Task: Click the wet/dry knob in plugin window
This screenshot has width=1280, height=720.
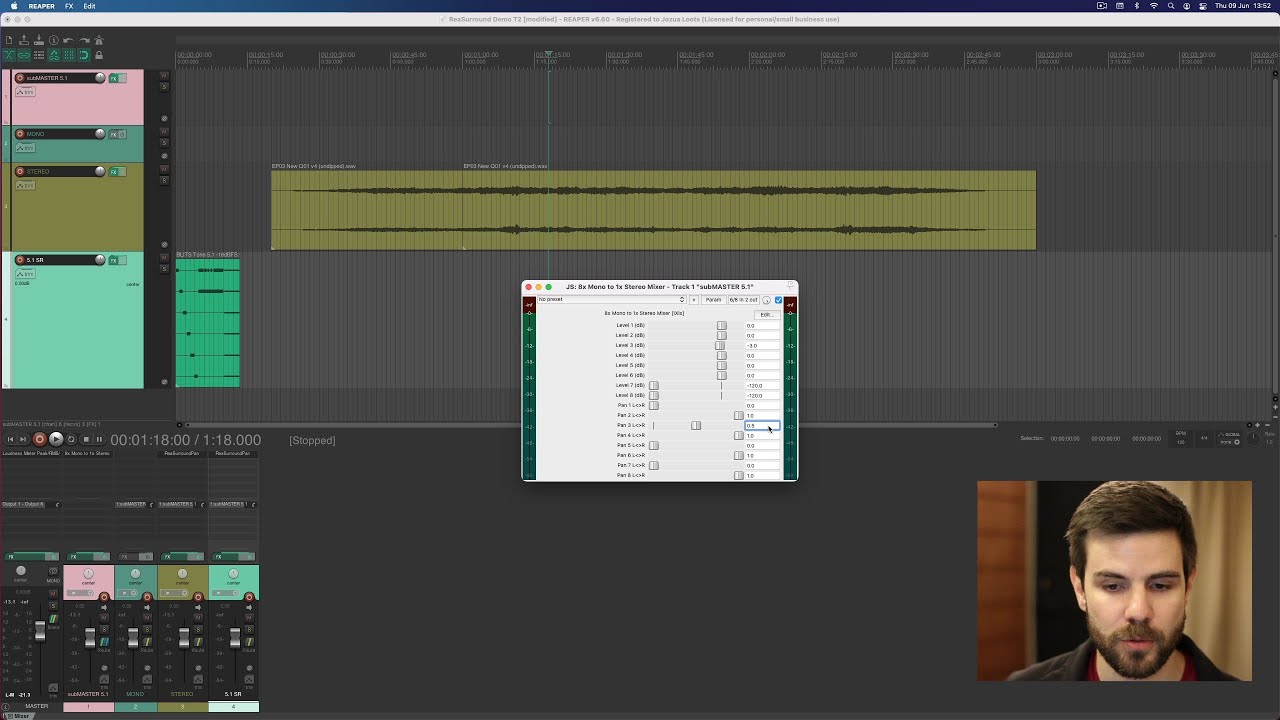Action: pyautogui.click(x=766, y=300)
